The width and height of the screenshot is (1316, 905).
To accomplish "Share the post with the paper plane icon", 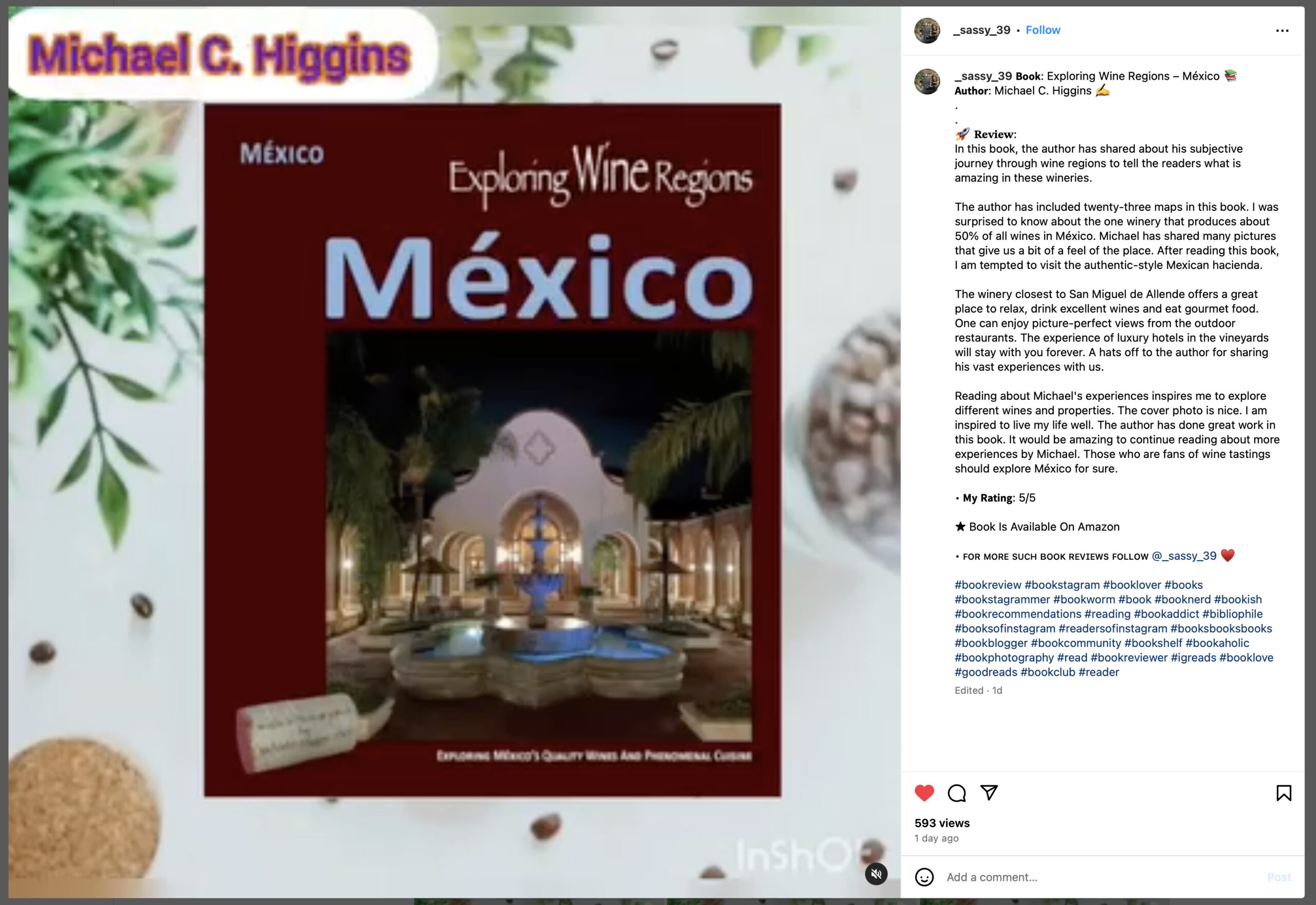I will (x=989, y=792).
